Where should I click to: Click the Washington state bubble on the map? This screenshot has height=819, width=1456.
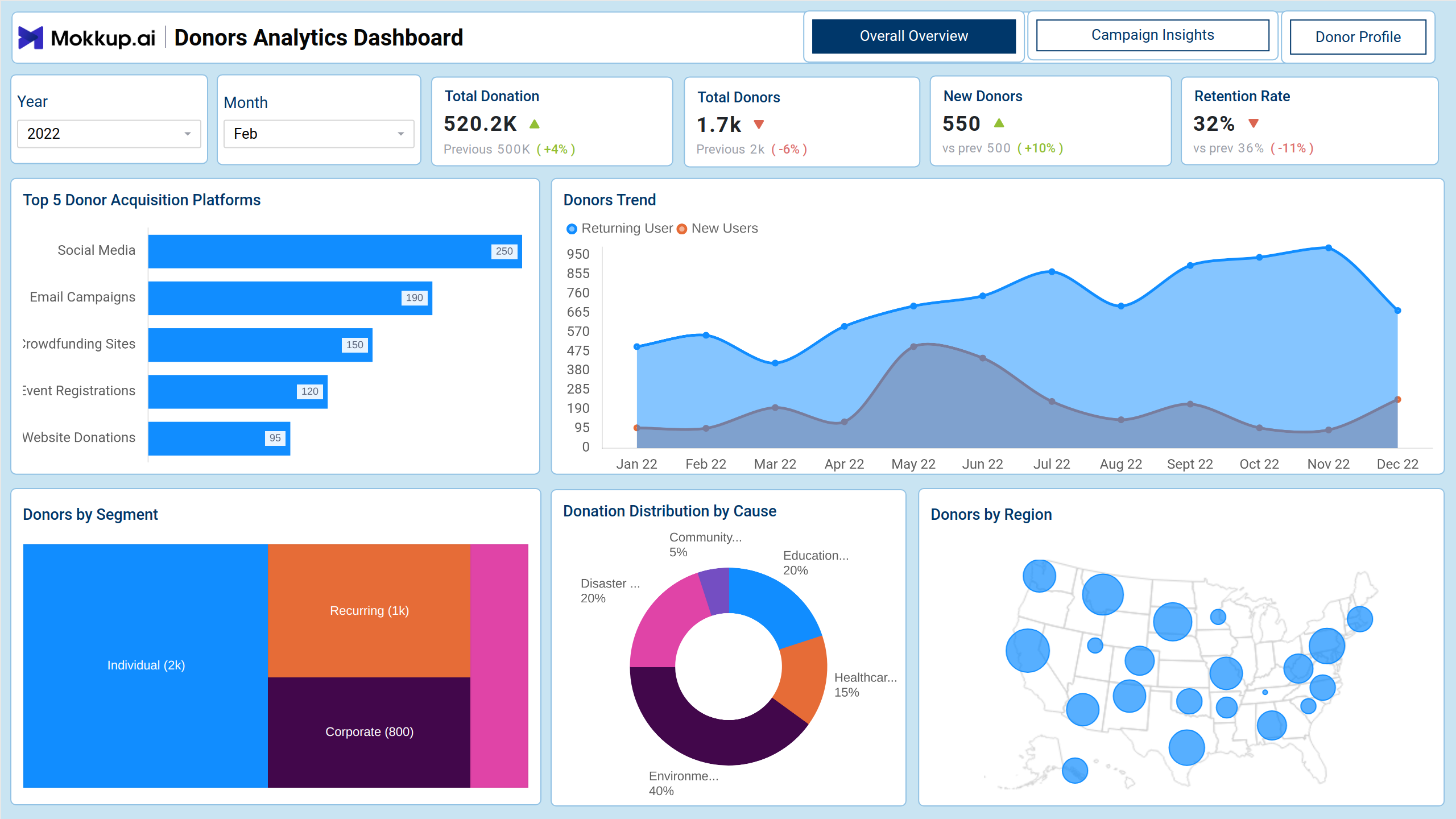(x=1039, y=576)
